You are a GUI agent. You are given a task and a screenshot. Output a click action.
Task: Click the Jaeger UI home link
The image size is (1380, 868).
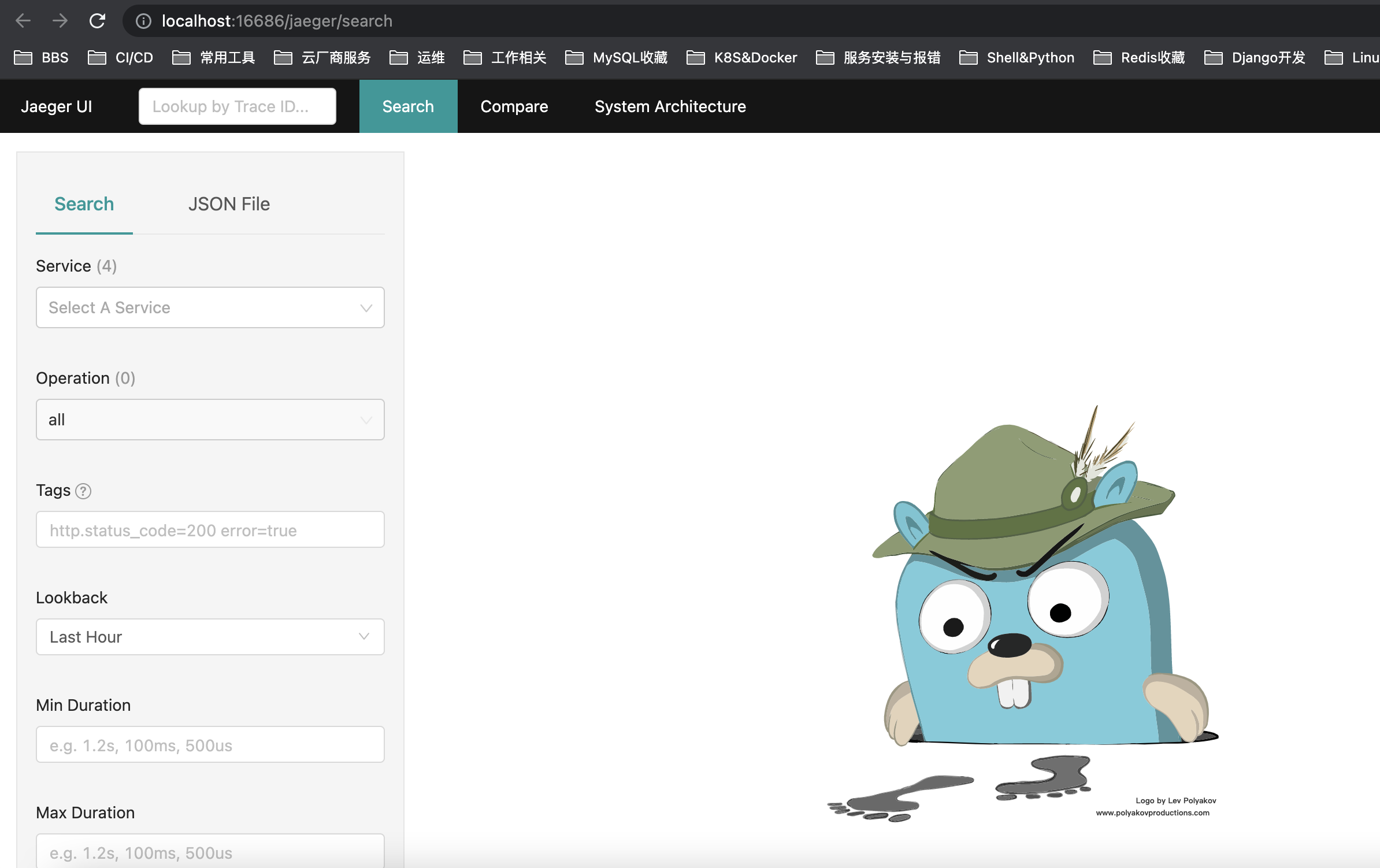[x=57, y=106]
